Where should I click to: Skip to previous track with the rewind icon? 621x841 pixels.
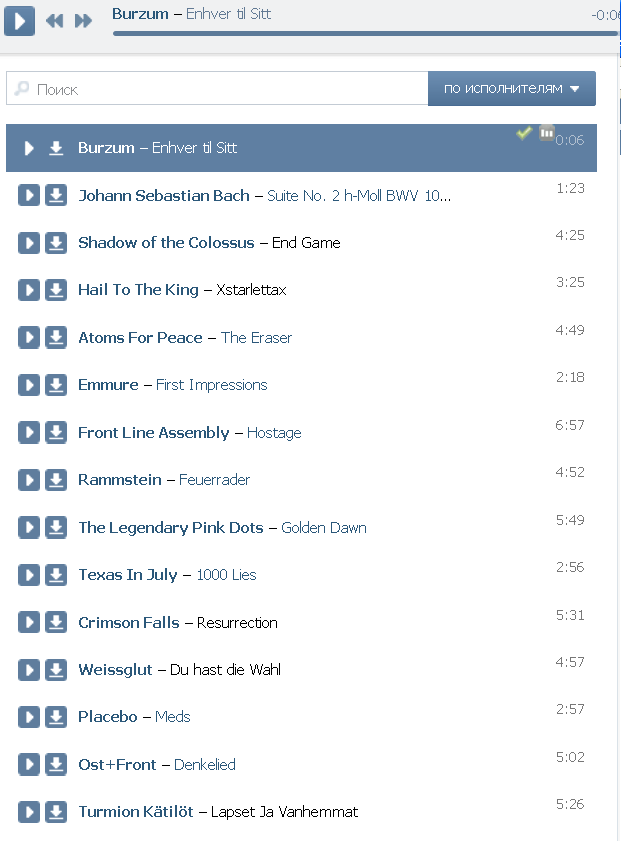coord(55,21)
